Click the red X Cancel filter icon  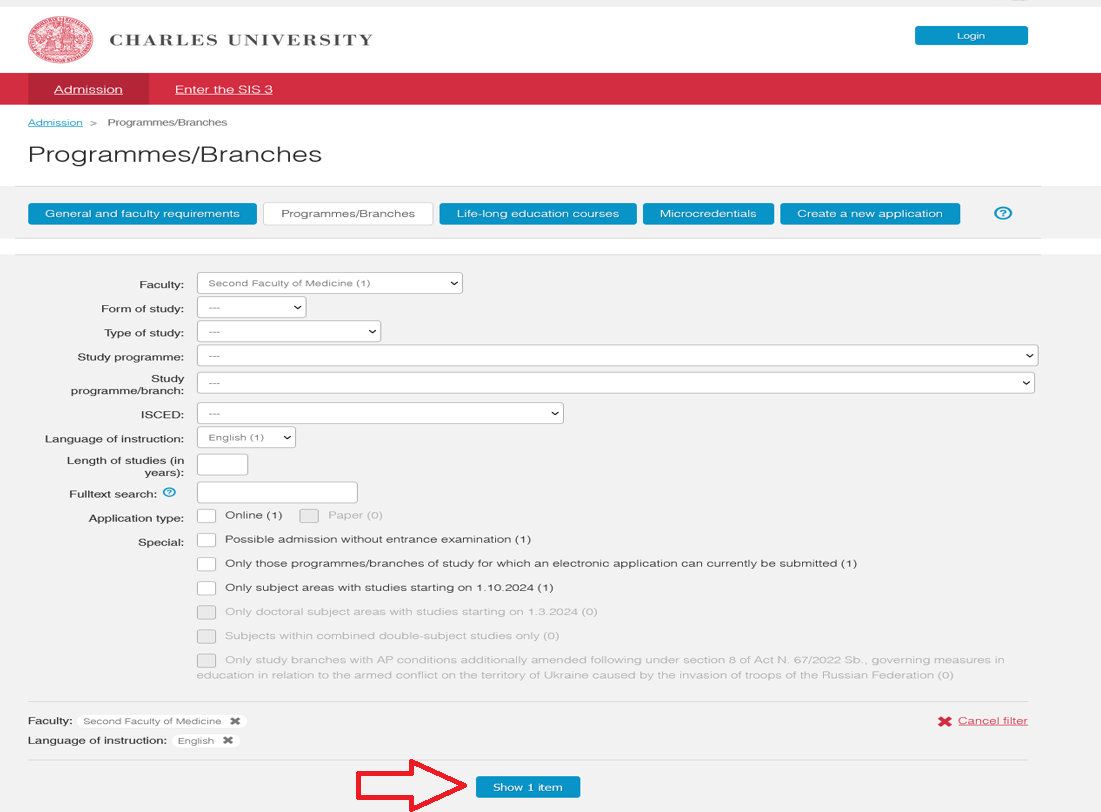pyautogui.click(x=944, y=721)
